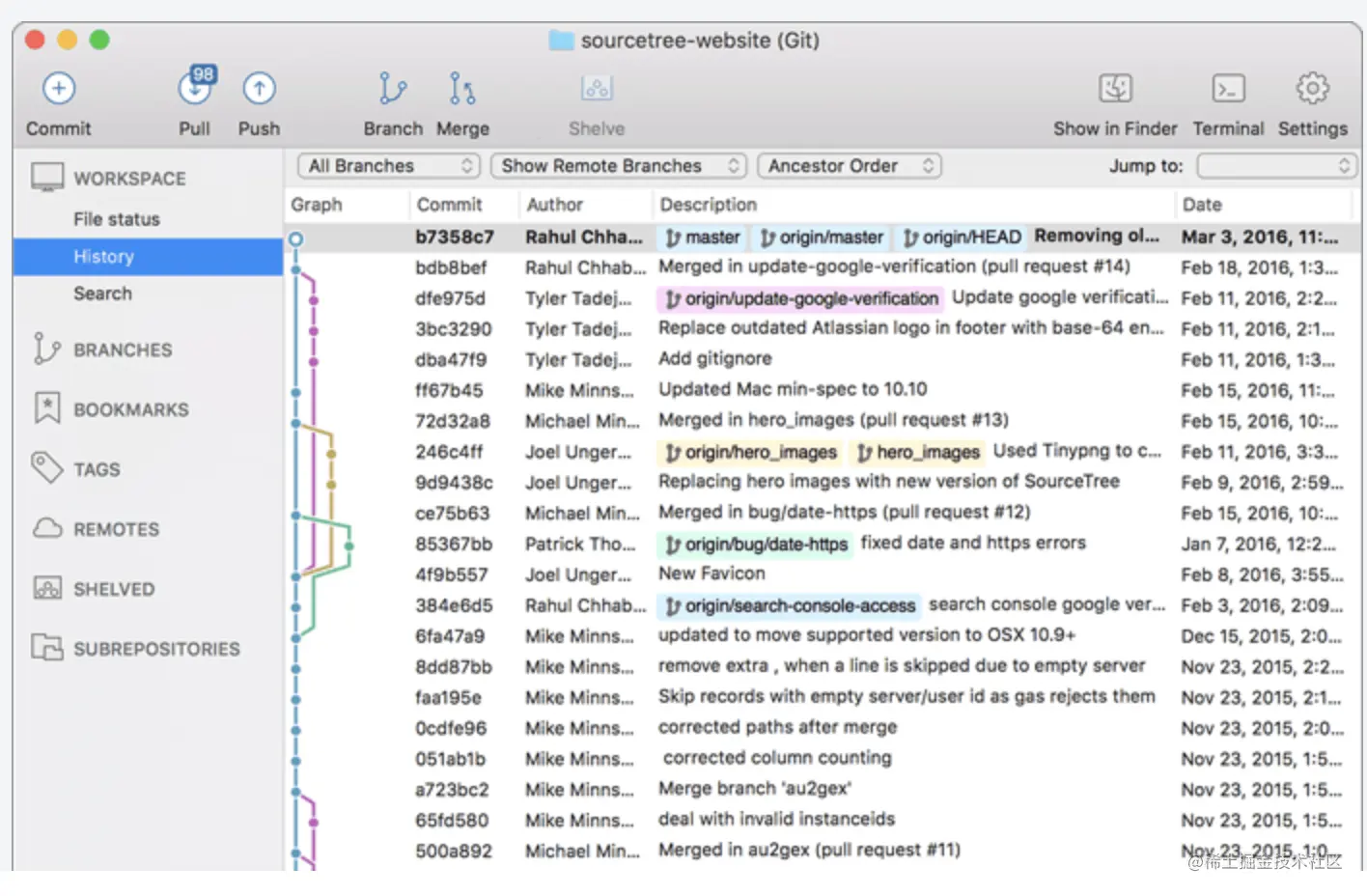
Task: Select commit bdb8bef in the history list
Action: coord(451,267)
